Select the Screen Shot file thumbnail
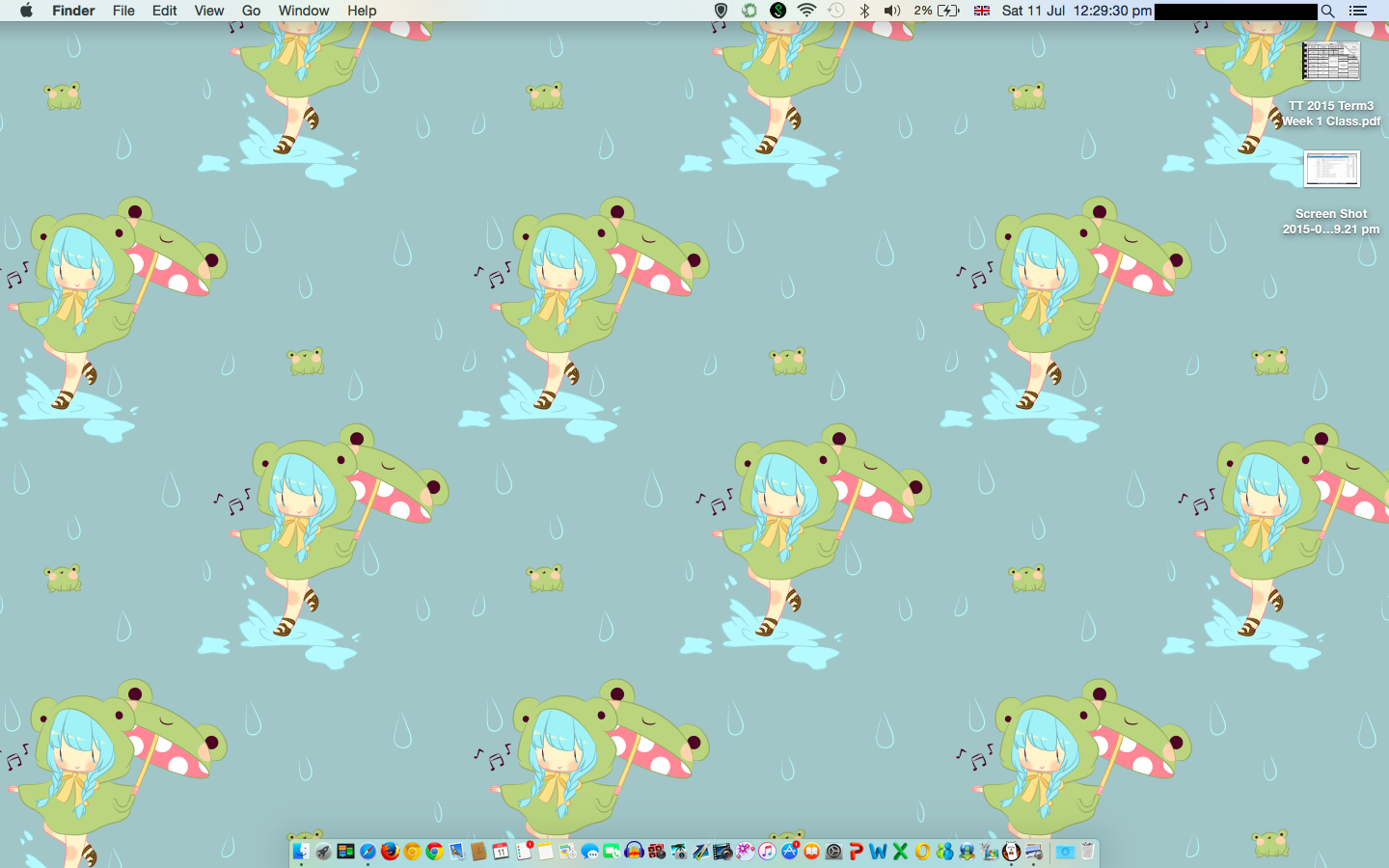 (x=1331, y=169)
